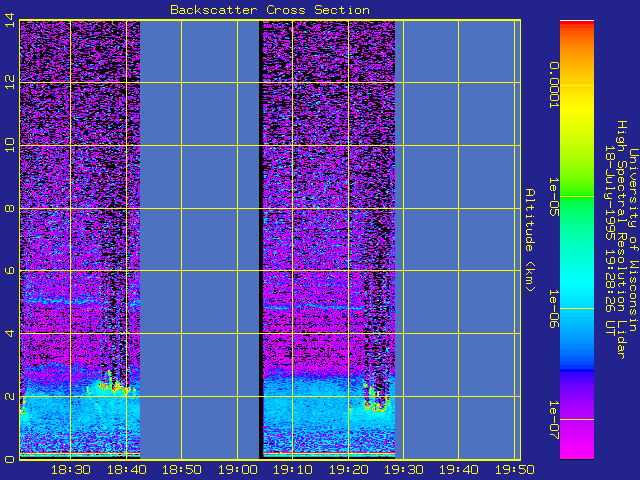Click the 19:30 time axis label
Viewport: 640px width, 480px height.
point(404,470)
